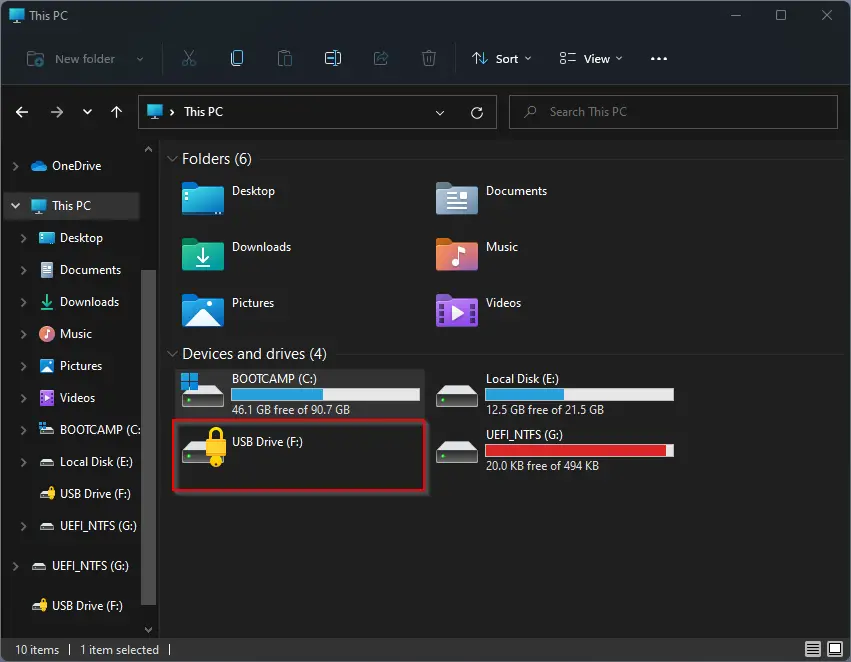Expand Music in the navigation tree
851x662 pixels.
tap(23, 334)
